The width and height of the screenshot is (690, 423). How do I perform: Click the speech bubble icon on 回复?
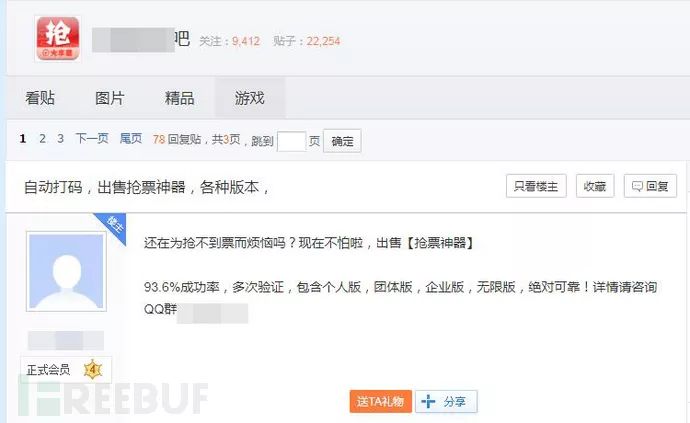coord(637,186)
